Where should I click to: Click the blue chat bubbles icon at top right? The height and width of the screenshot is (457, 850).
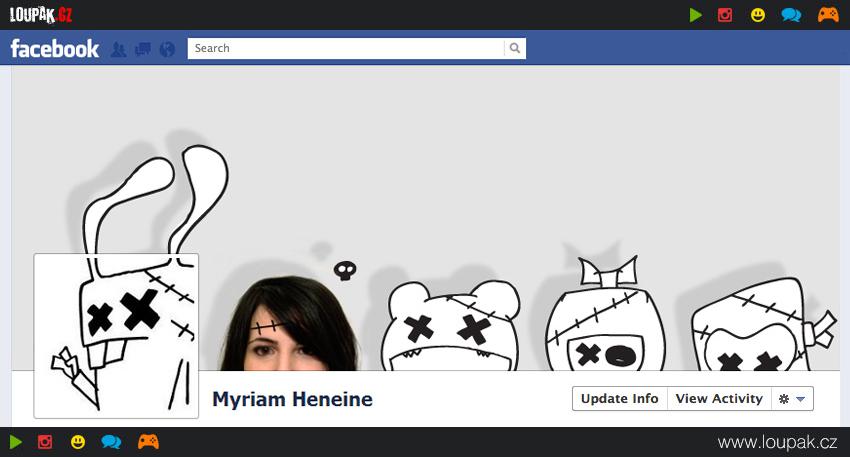[x=791, y=14]
